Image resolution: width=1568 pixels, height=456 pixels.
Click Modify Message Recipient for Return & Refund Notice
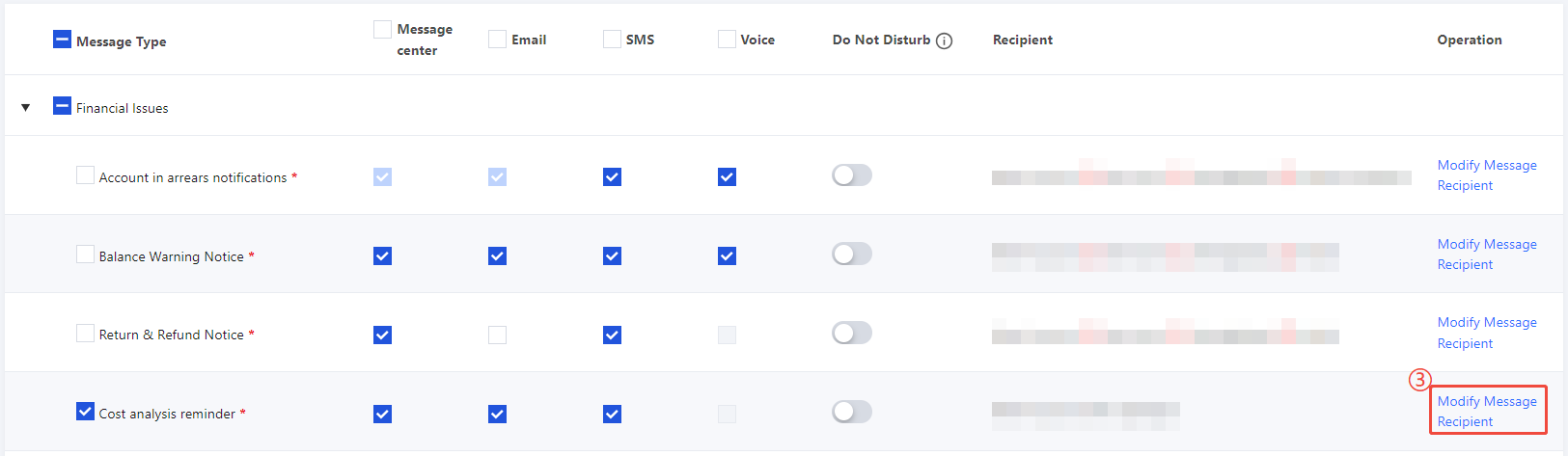[1486, 332]
